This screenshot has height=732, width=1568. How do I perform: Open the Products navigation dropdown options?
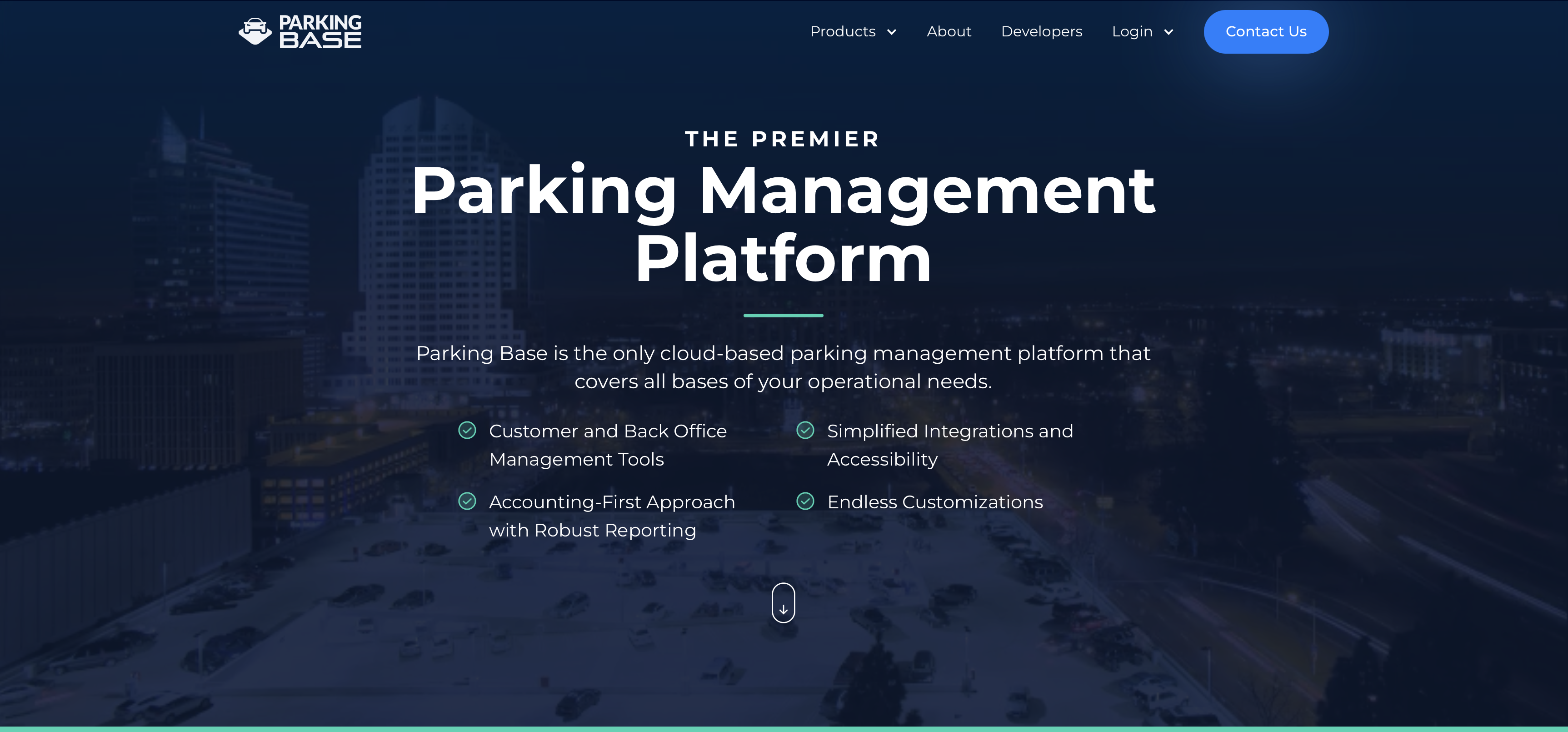pos(844,32)
